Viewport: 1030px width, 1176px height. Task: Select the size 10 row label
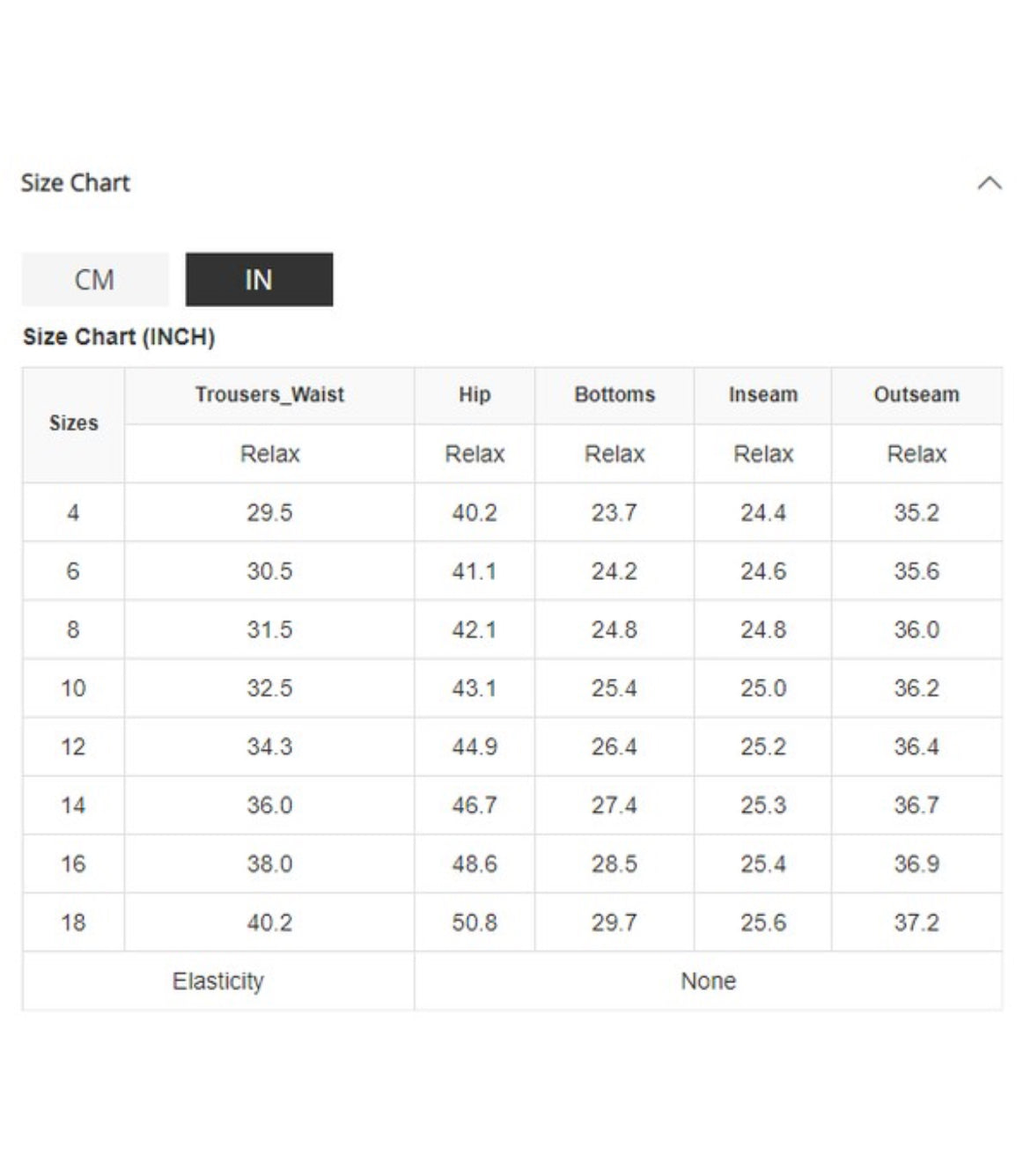73,688
